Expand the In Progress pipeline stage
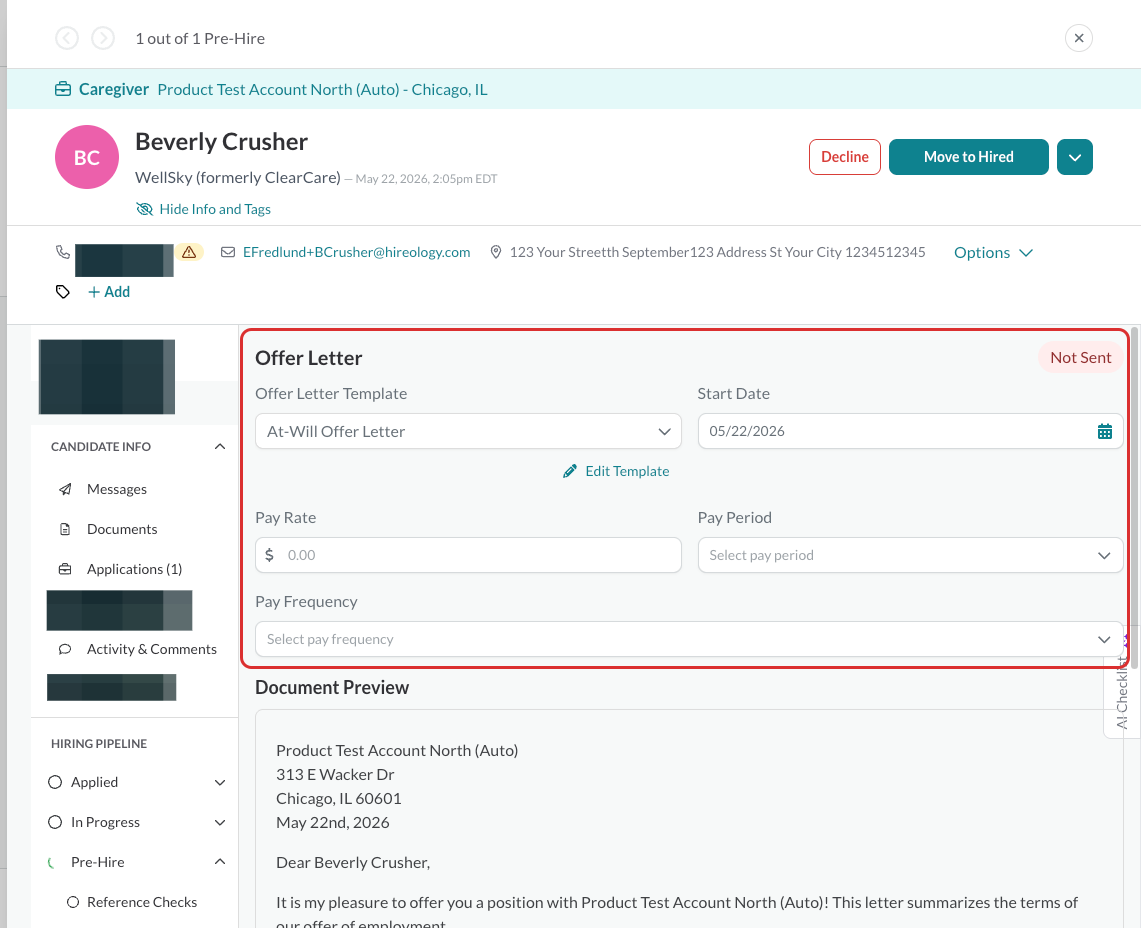The width and height of the screenshot is (1141, 928). [x=220, y=822]
